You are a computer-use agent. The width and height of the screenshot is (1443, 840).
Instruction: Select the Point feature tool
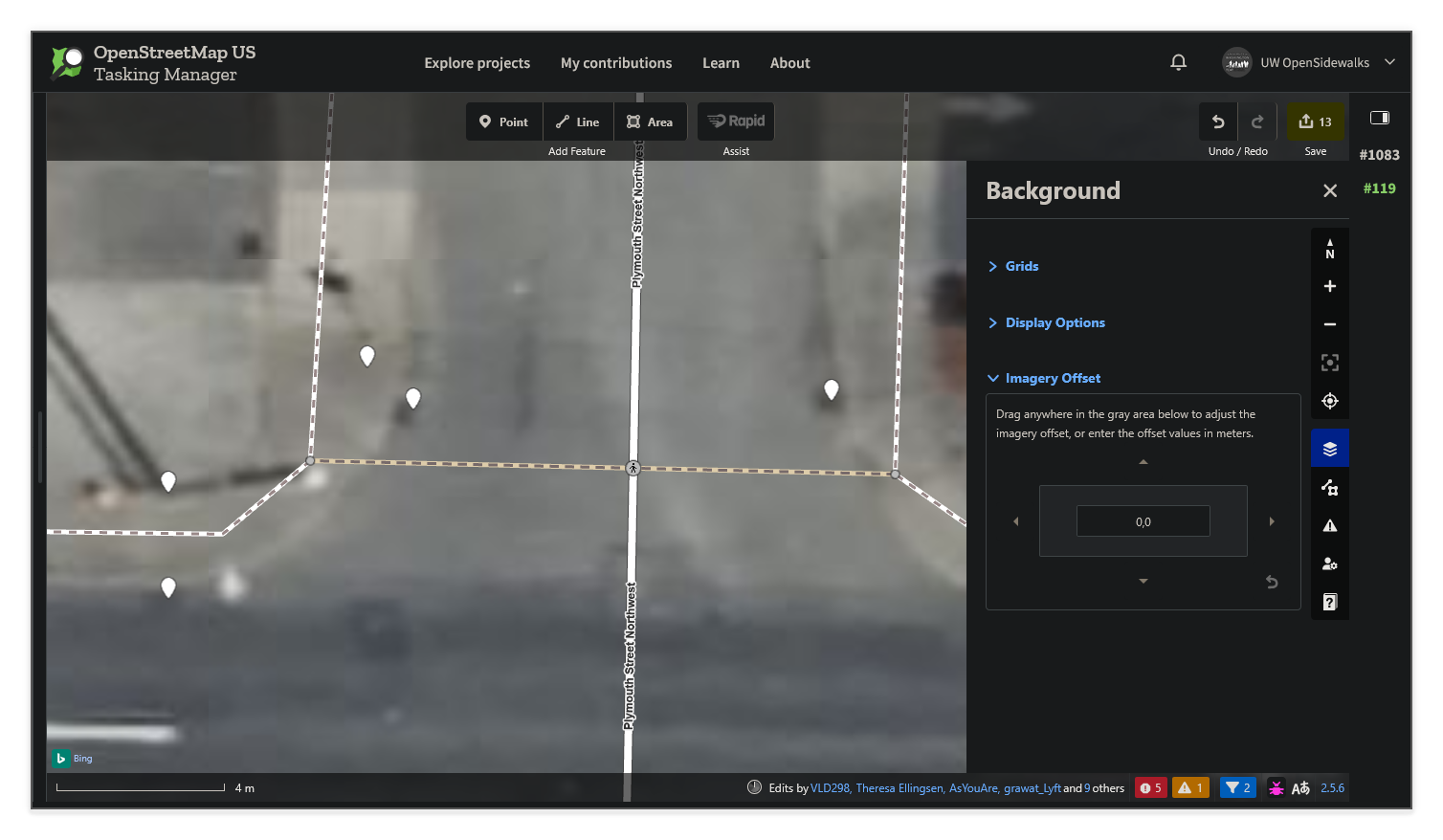(503, 121)
